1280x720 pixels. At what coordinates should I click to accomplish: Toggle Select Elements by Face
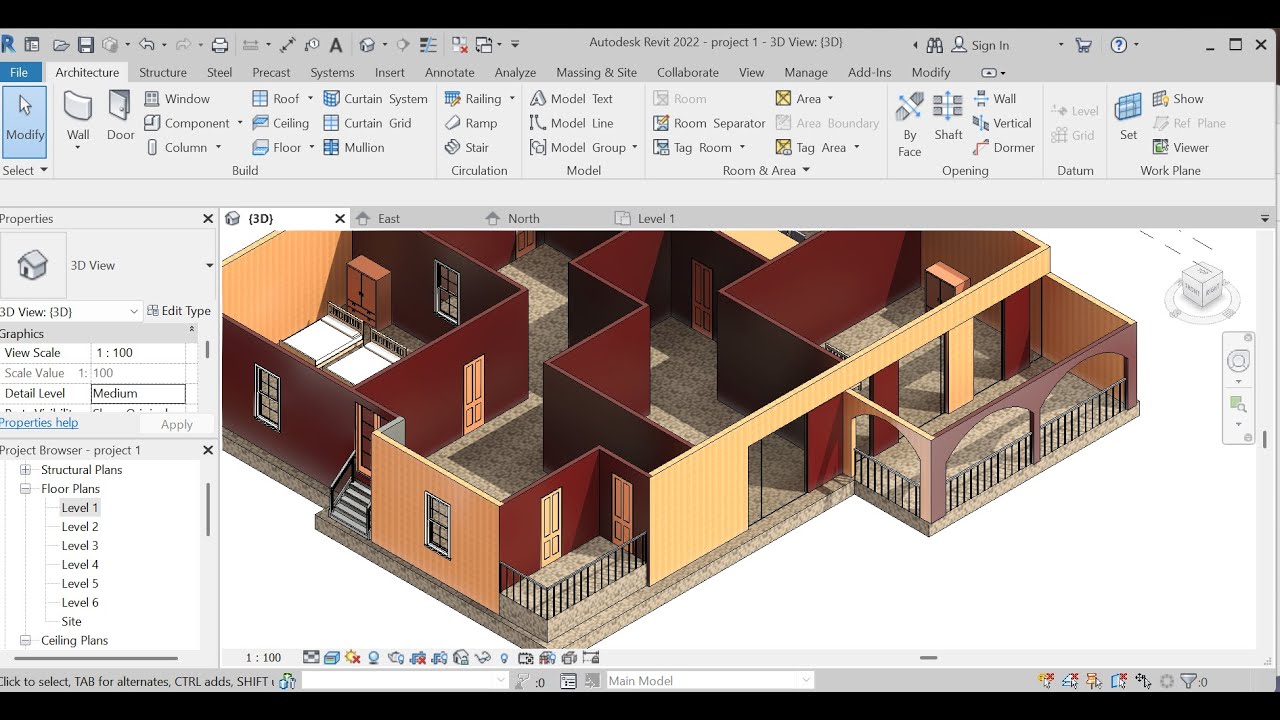pyautogui.click(x=1119, y=681)
